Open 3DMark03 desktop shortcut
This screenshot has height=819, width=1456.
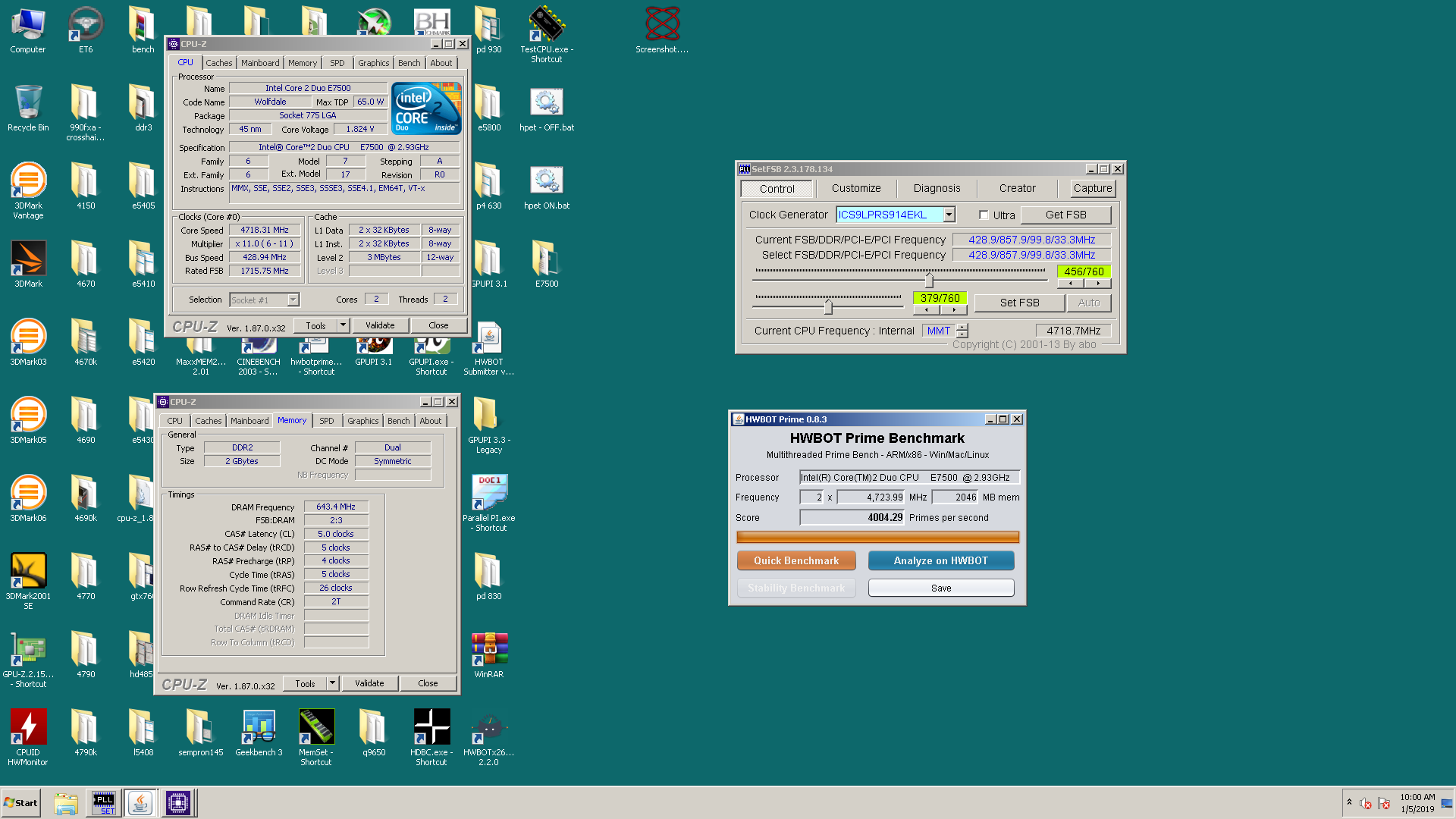(28, 343)
